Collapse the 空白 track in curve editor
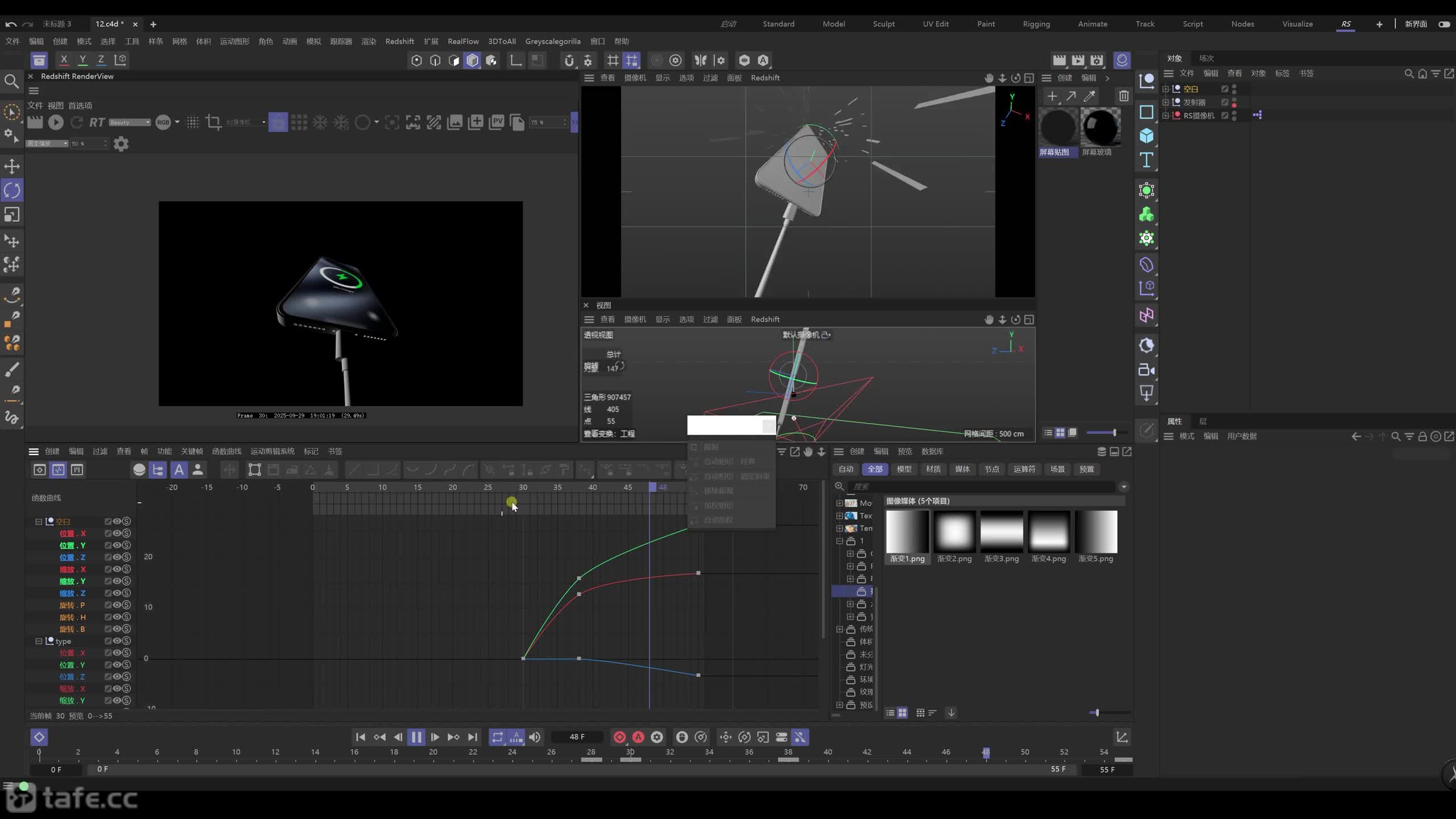 [x=39, y=522]
